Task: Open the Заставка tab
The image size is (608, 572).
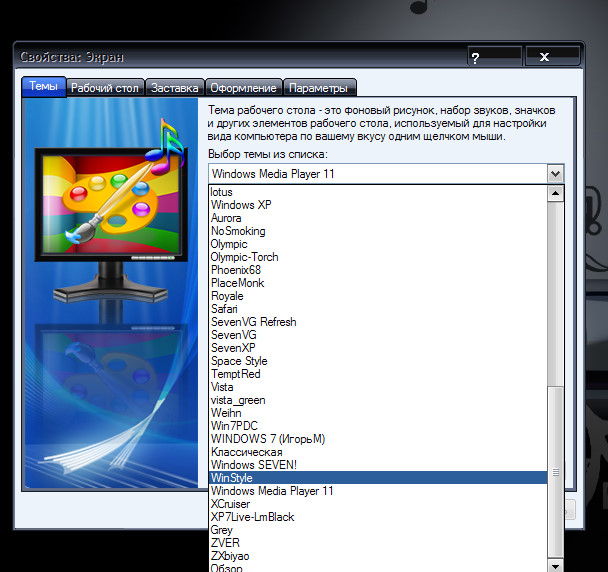Action: point(174,88)
